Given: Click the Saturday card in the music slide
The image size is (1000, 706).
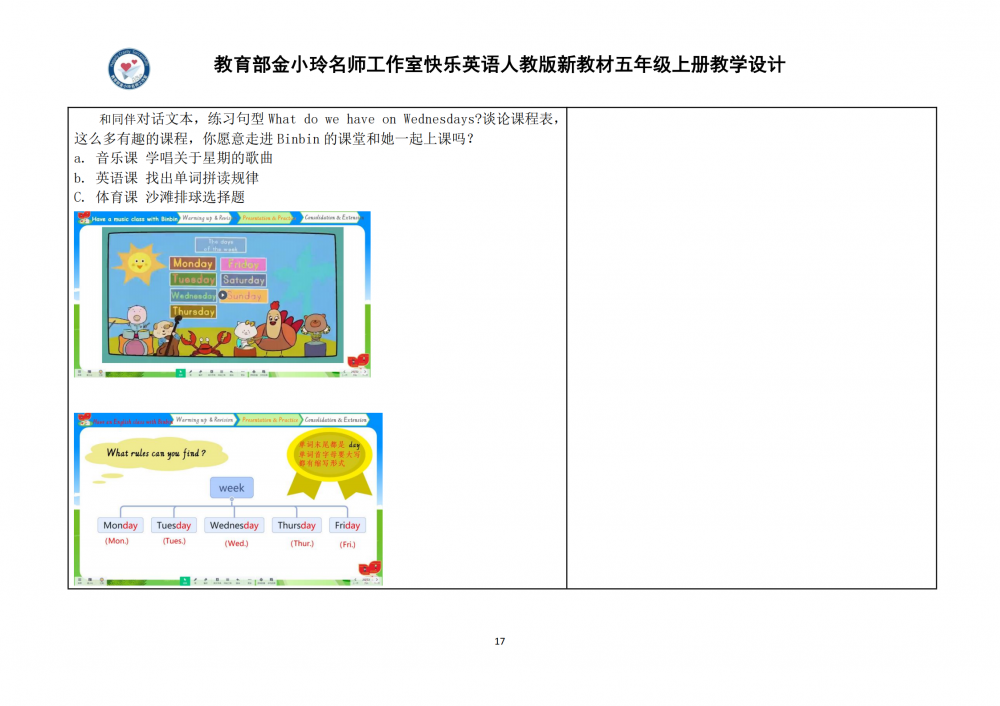Looking at the screenshot, I should coord(244,280).
